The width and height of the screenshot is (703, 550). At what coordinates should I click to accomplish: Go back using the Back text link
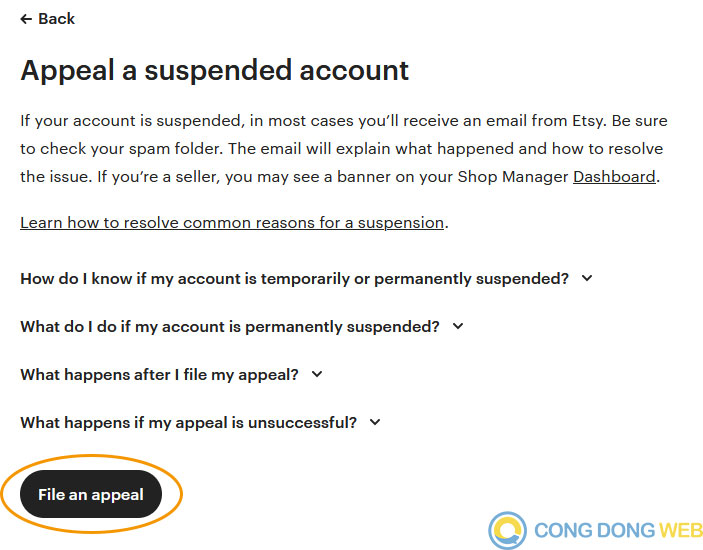coord(56,19)
